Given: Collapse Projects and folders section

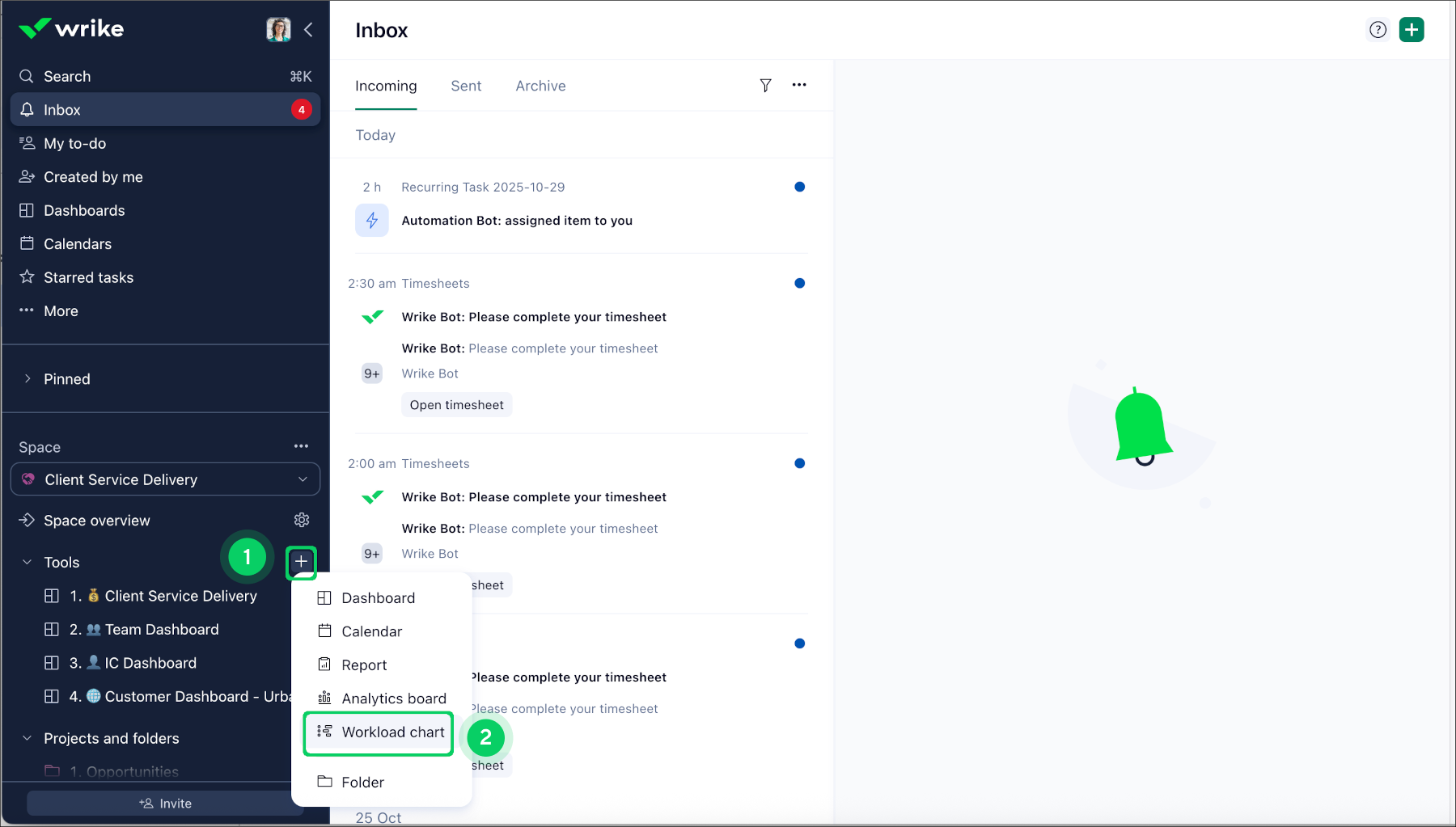Looking at the screenshot, I should tap(27, 738).
